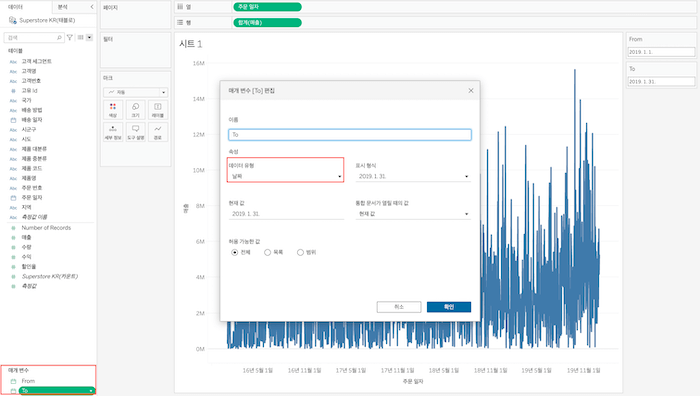Click the Superstore KR data source icon
This screenshot has height=396, width=700.
point(12,20)
